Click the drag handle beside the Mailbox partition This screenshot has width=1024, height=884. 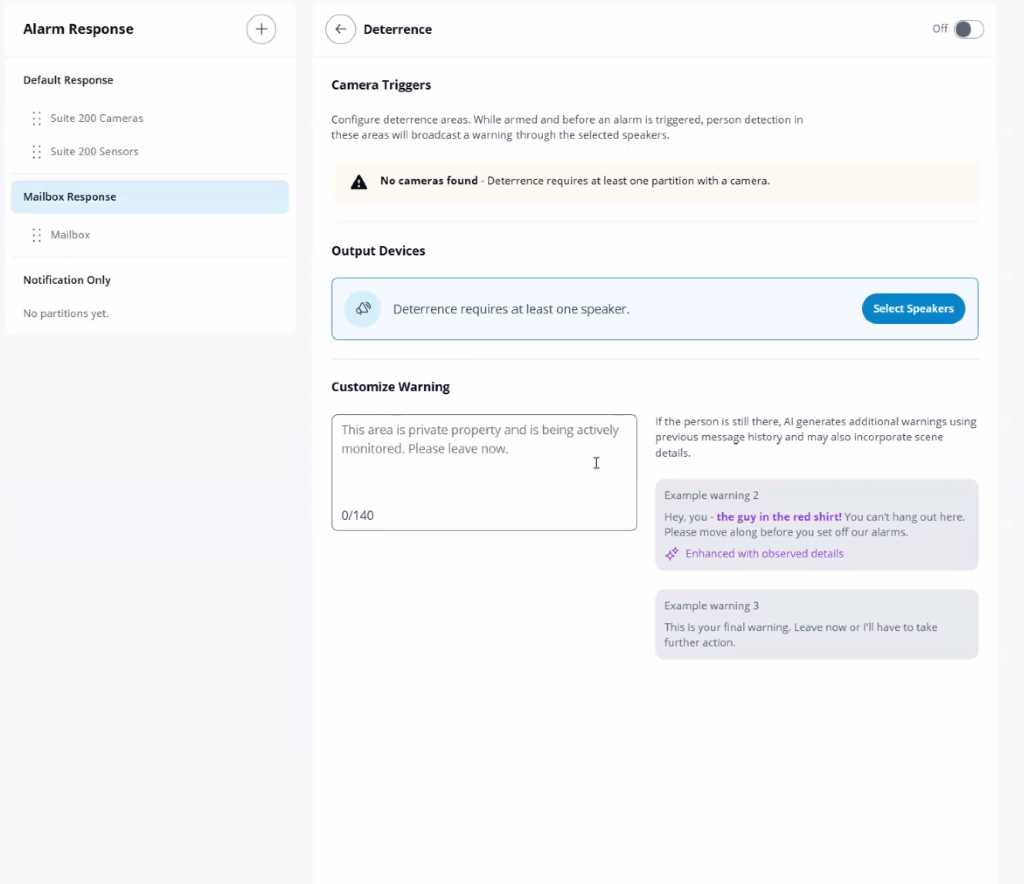[x=37, y=235]
